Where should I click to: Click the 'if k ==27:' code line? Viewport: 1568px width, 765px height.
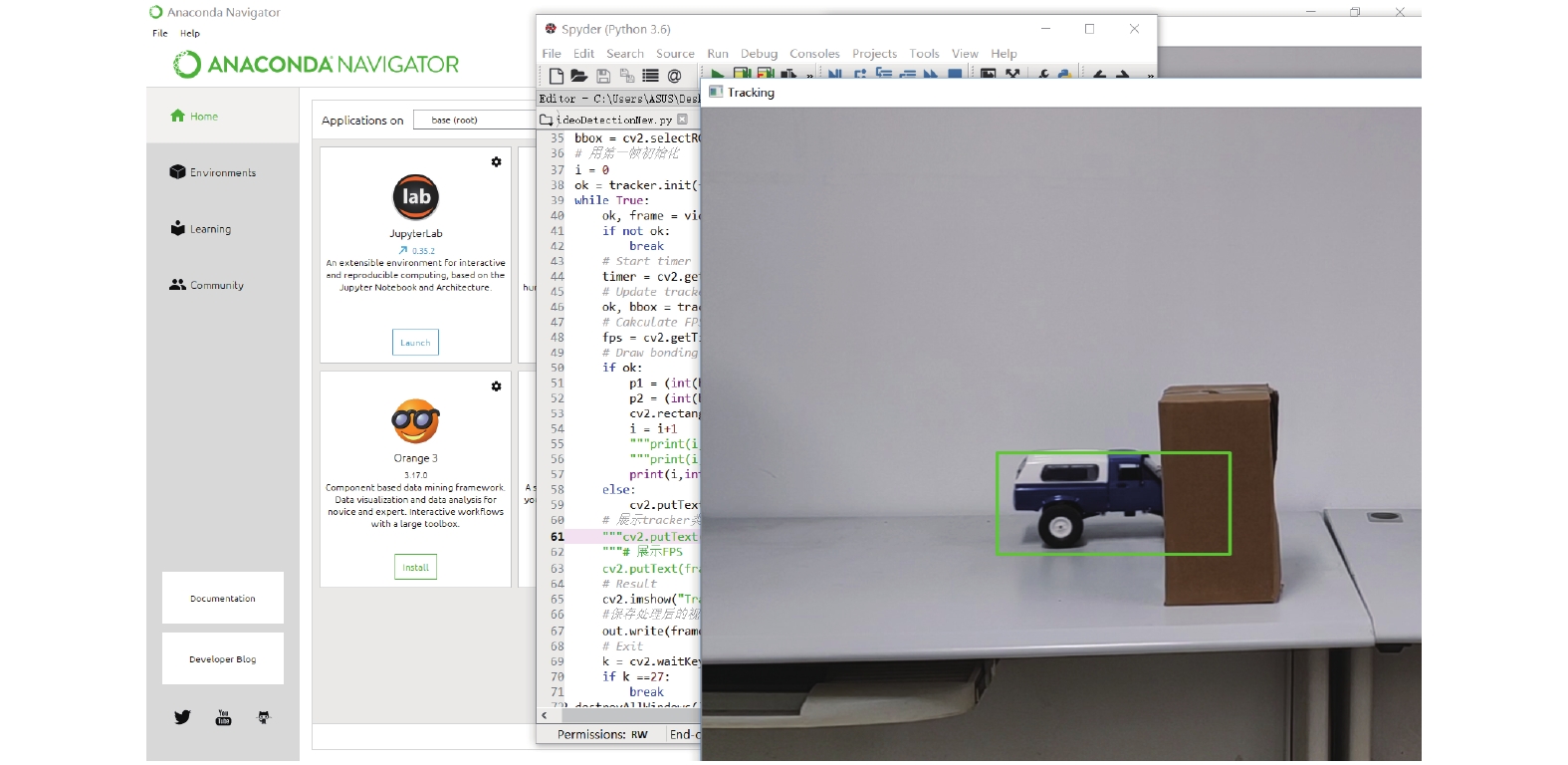coord(635,676)
